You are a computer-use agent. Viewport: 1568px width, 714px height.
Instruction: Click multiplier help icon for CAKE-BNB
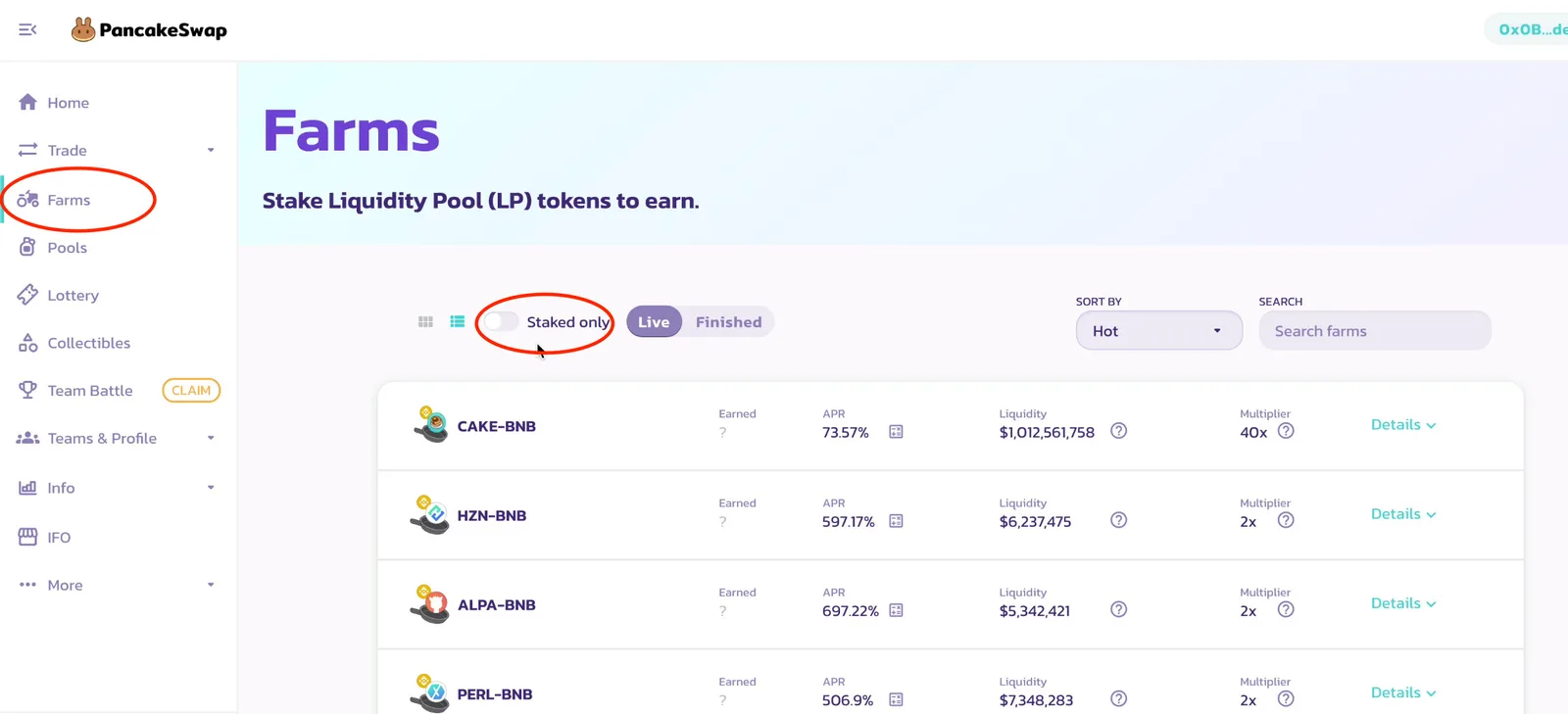click(1286, 431)
